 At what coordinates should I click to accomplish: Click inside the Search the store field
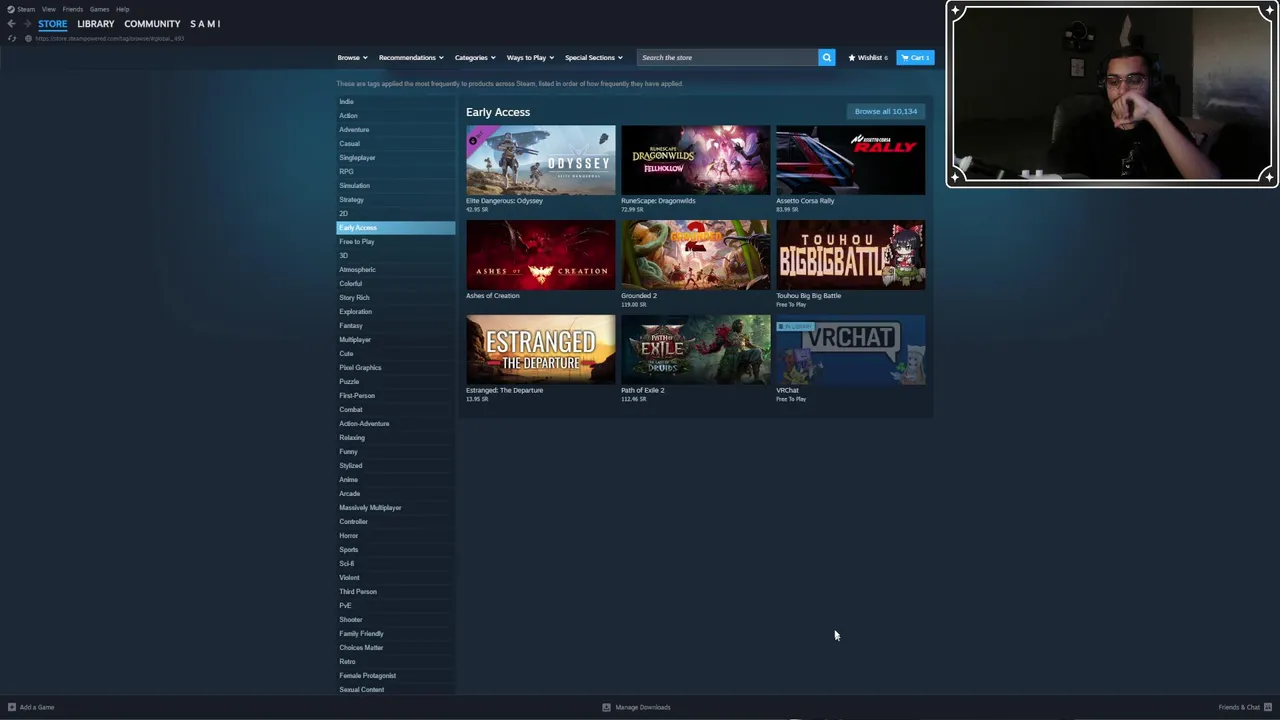(727, 58)
